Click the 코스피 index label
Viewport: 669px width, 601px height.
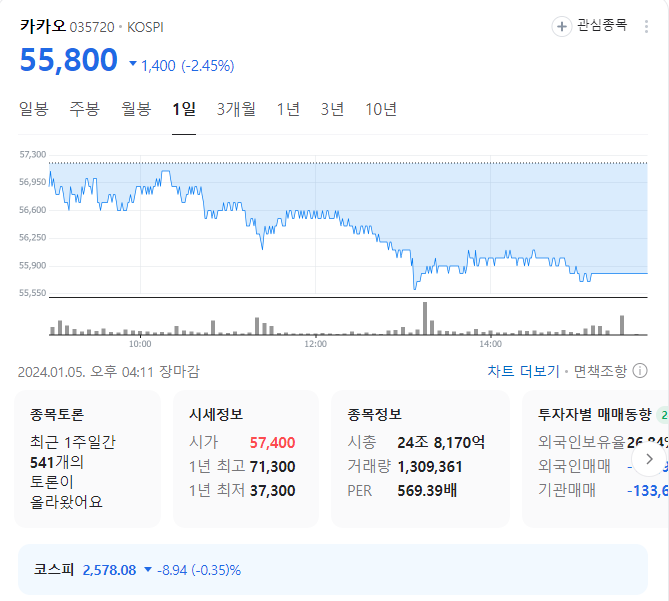(54, 569)
